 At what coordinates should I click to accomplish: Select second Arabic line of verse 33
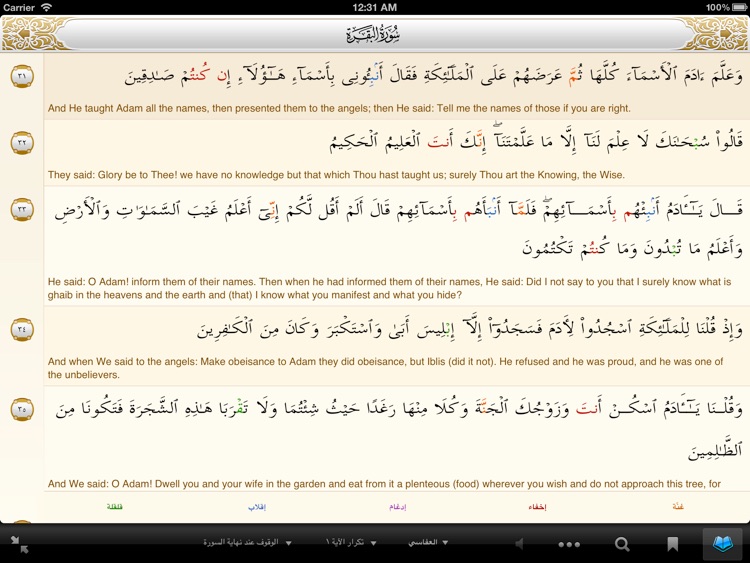coord(632,249)
